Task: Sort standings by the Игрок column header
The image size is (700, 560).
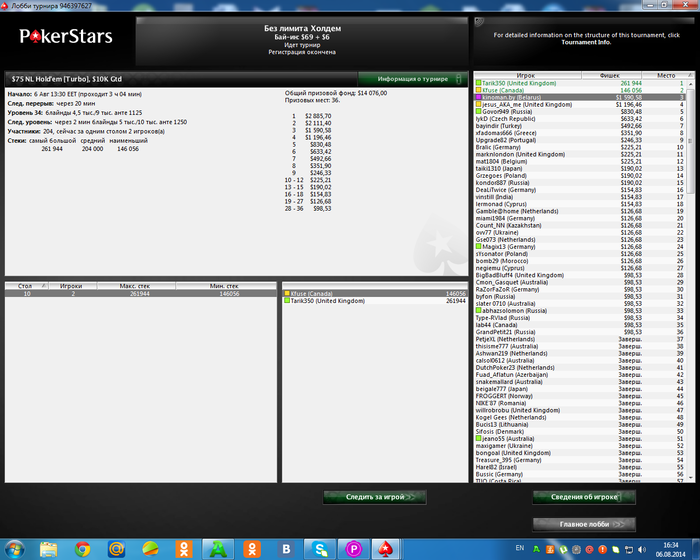Action: (527, 75)
